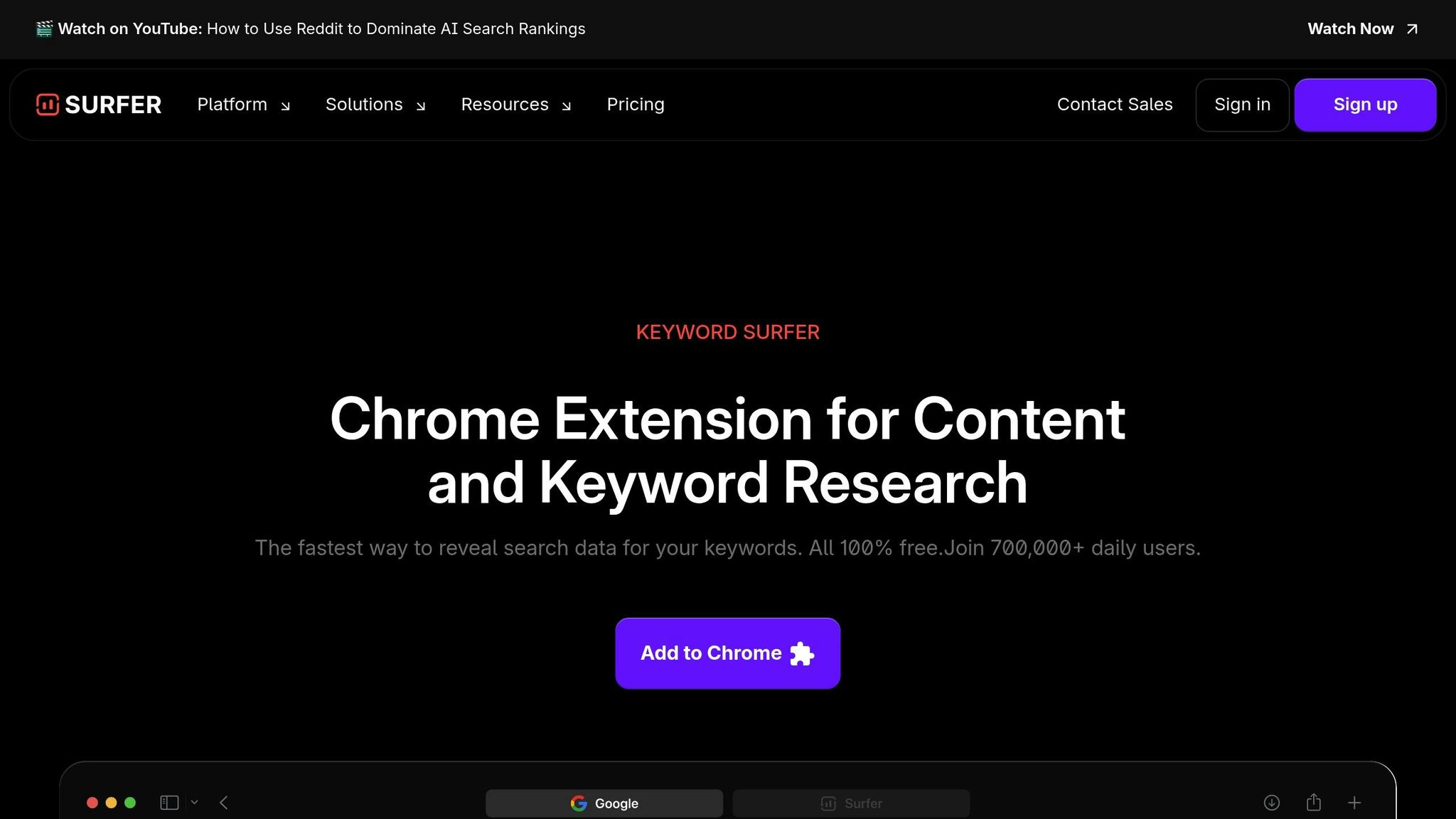Click the puzzle piece on Add to Chrome

click(x=803, y=653)
